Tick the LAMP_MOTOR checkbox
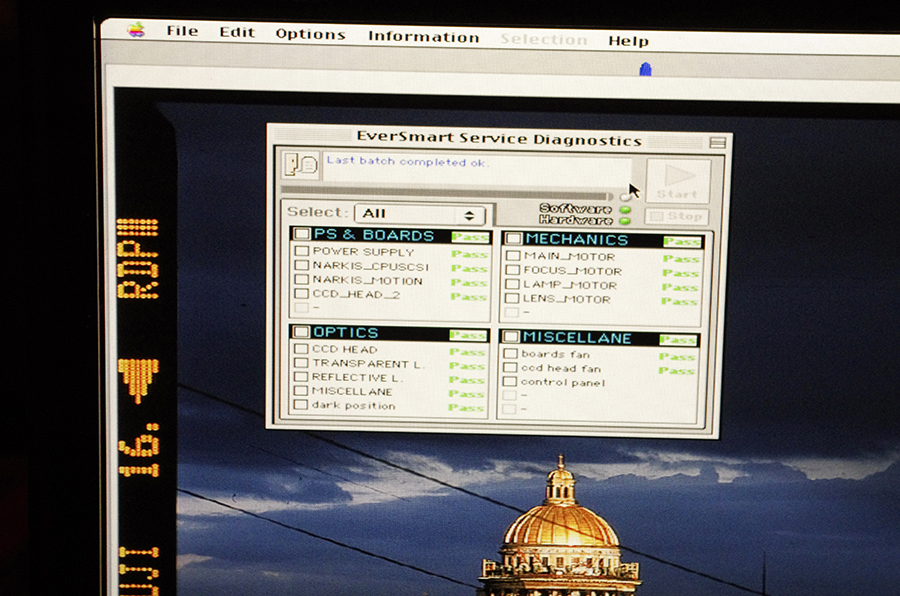This screenshot has height=596, width=900. (513, 284)
